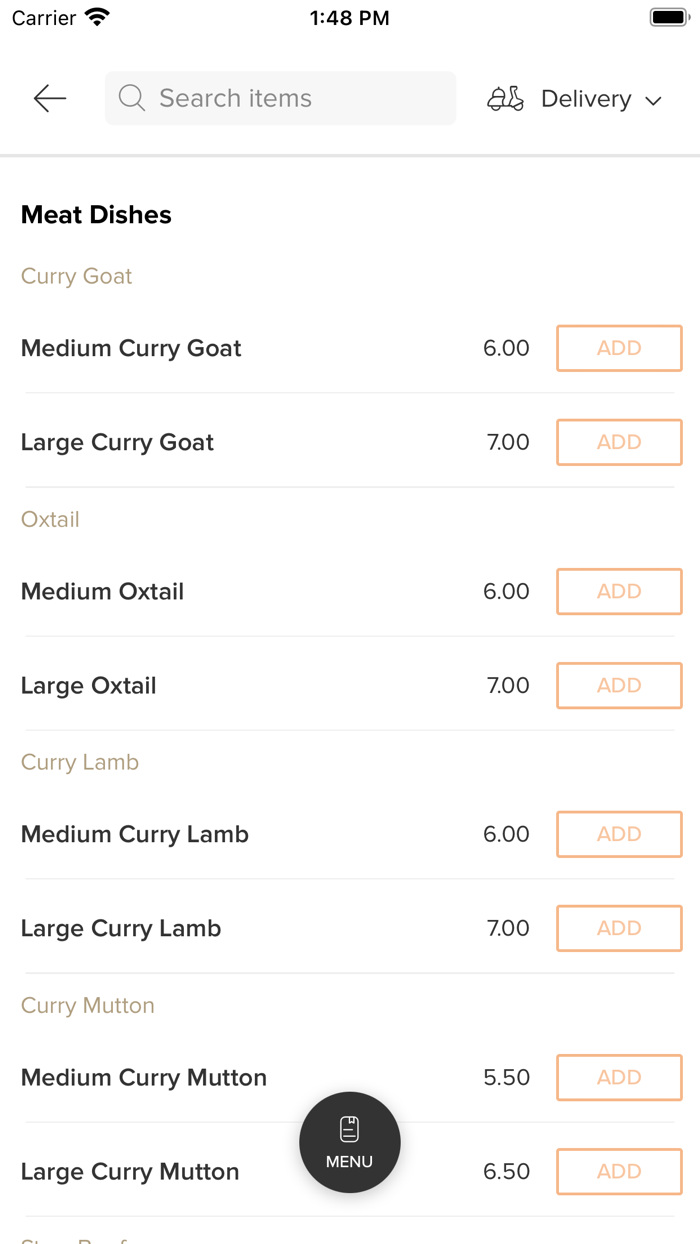Tap the Meat Dishes heading
The width and height of the screenshot is (700, 1244).
click(96, 214)
